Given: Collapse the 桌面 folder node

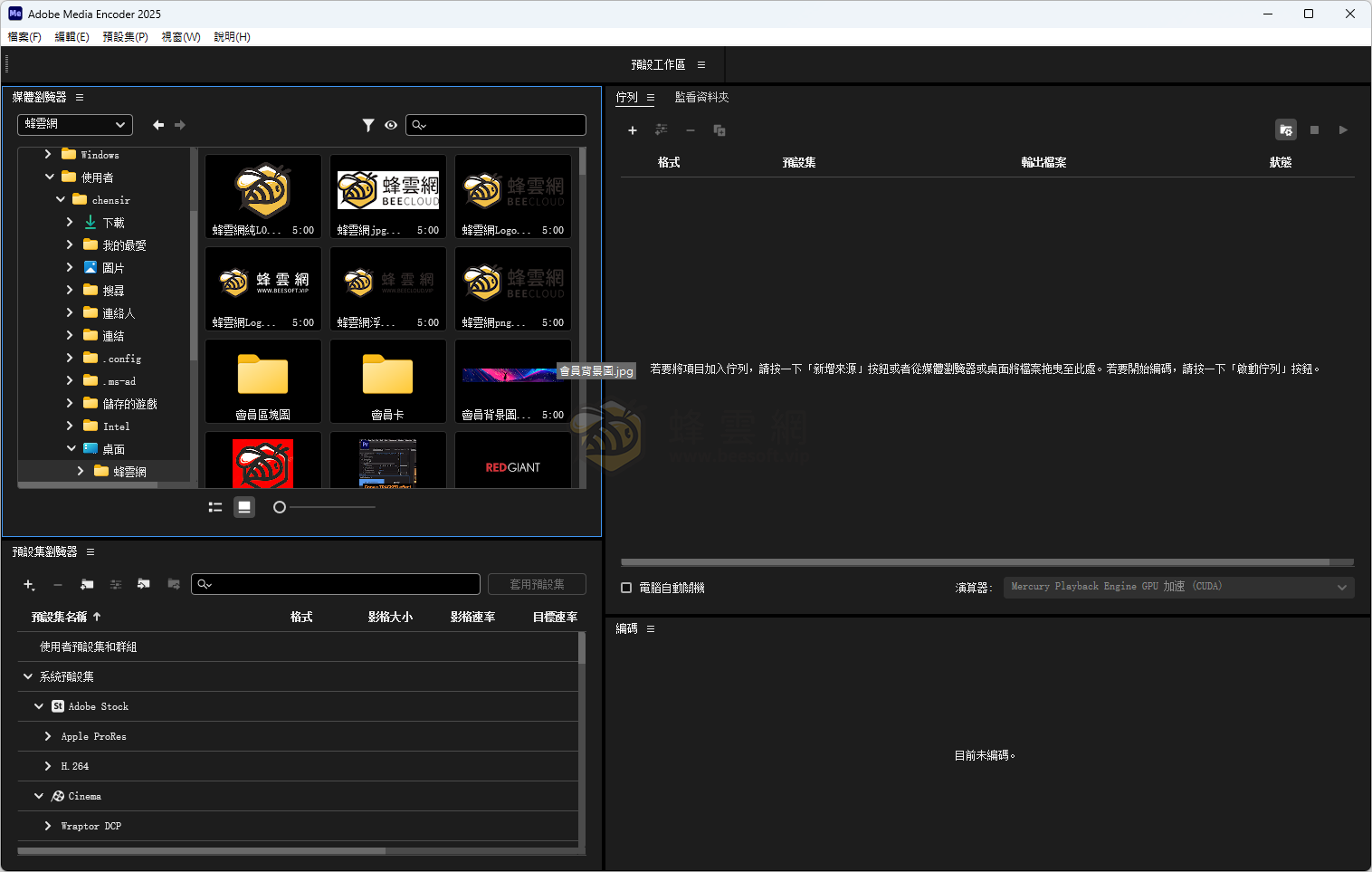Looking at the screenshot, I should pos(71,449).
